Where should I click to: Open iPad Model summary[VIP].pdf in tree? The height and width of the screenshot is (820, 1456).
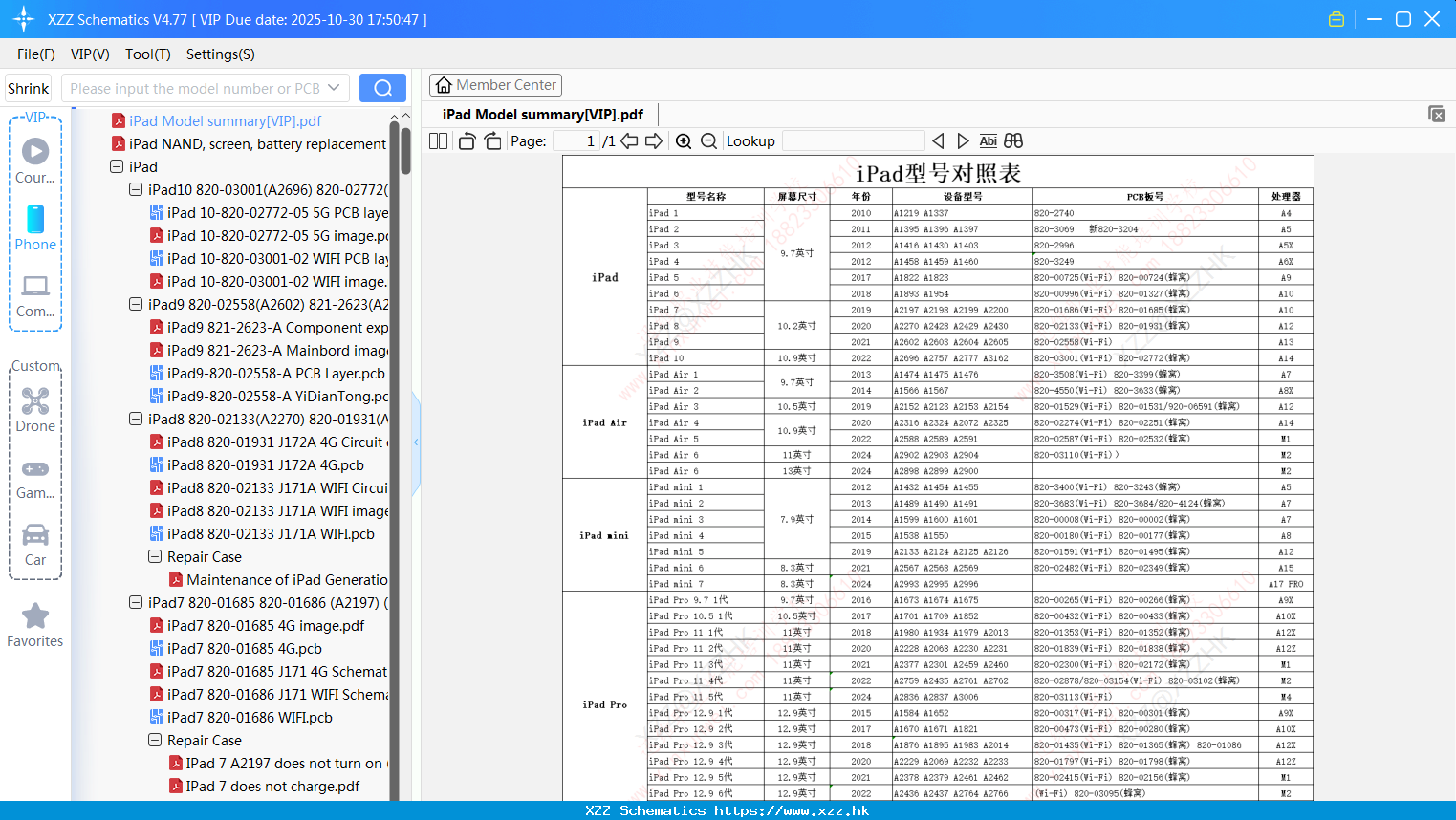coord(226,120)
